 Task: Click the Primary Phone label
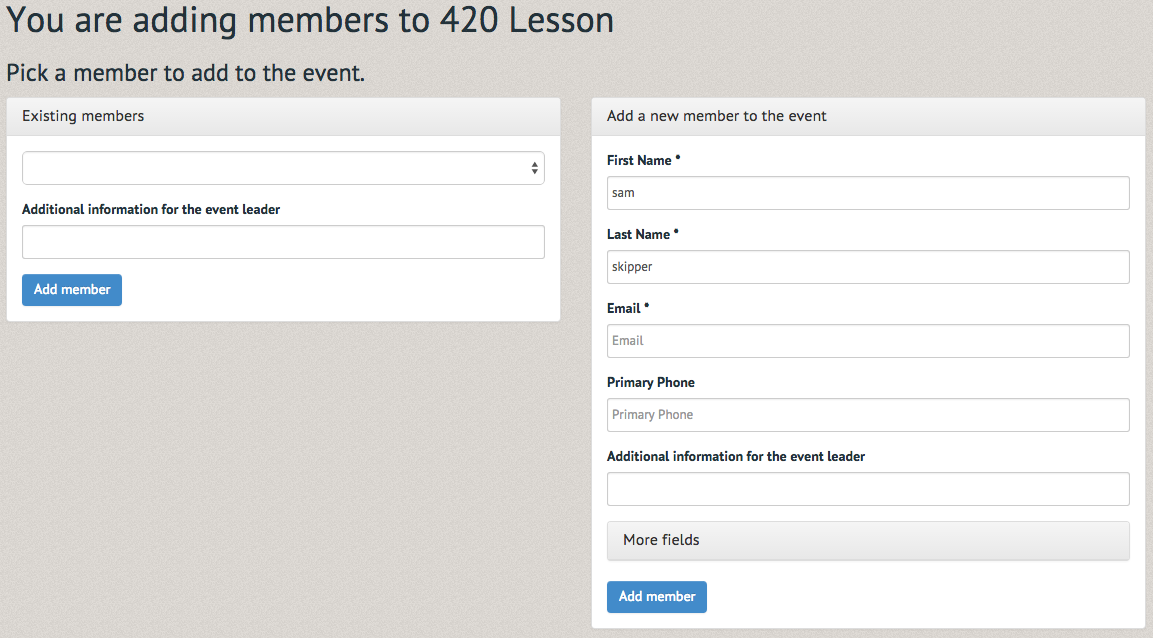point(651,382)
